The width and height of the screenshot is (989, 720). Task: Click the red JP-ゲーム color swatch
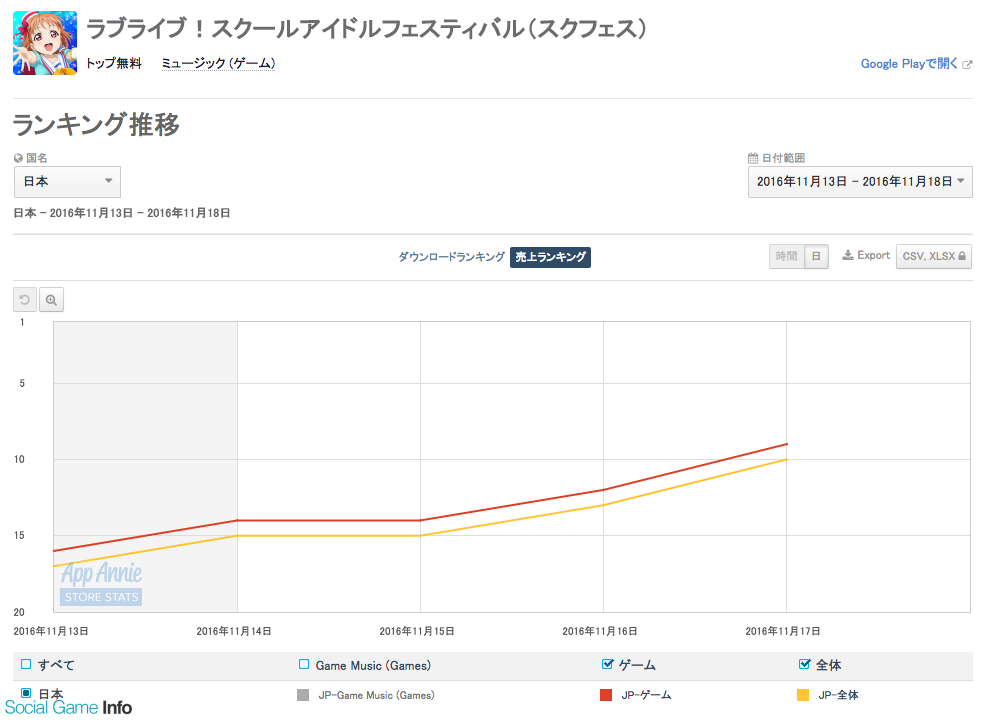pyautogui.click(x=606, y=695)
